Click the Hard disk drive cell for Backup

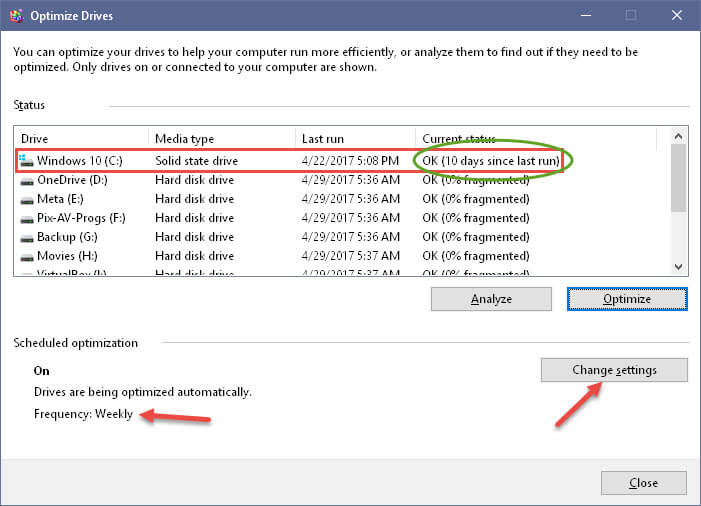pyautogui.click(x=194, y=237)
